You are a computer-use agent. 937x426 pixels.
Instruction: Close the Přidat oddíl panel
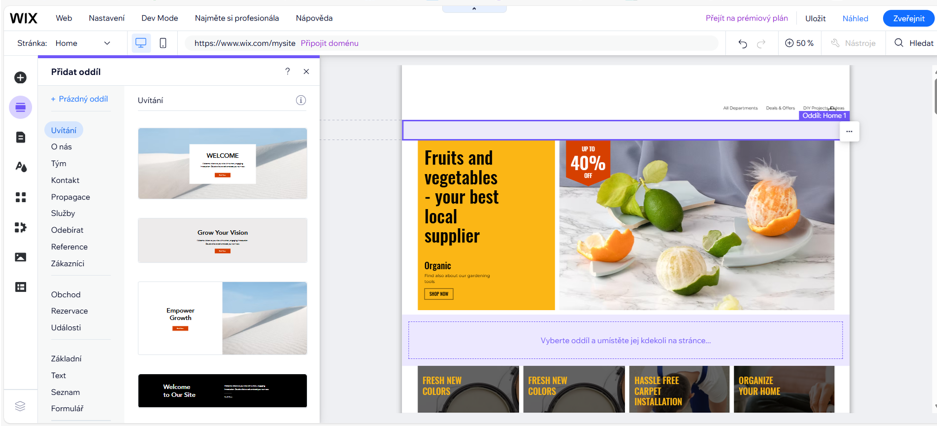tap(306, 72)
